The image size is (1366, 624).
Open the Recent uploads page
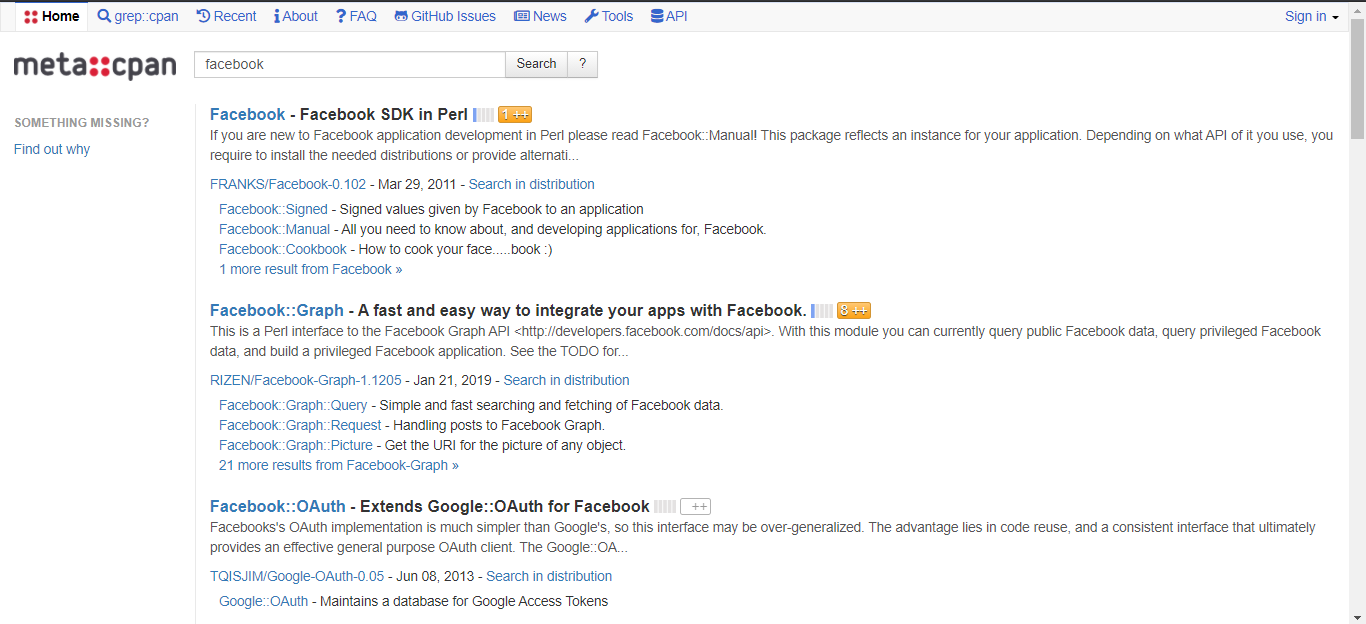226,16
